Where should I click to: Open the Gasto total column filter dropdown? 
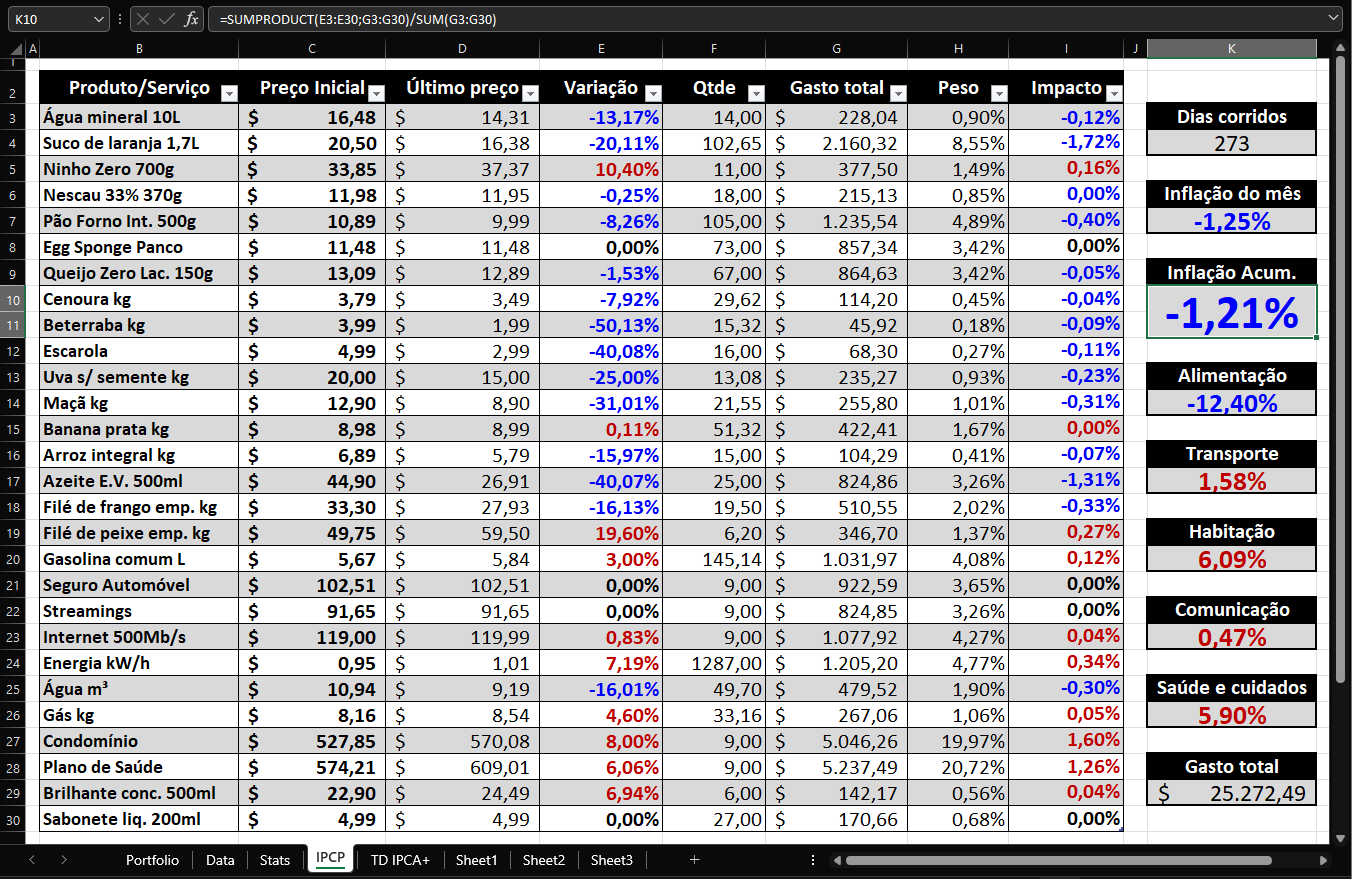coord(898,93)
